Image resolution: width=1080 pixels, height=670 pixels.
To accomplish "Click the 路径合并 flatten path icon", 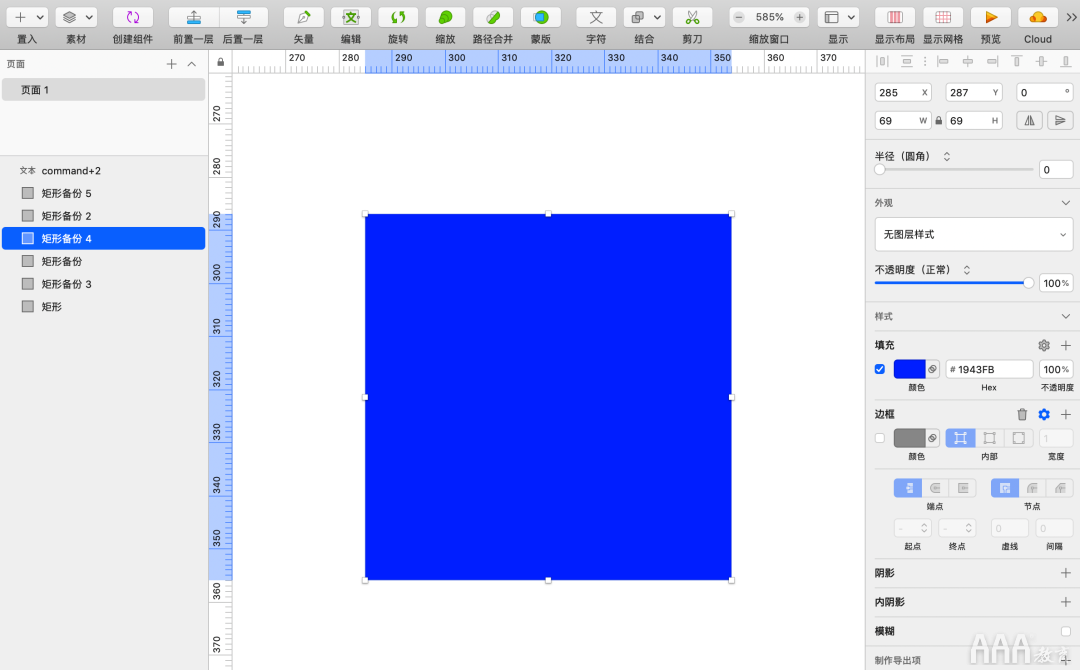I will coord(493,17).
